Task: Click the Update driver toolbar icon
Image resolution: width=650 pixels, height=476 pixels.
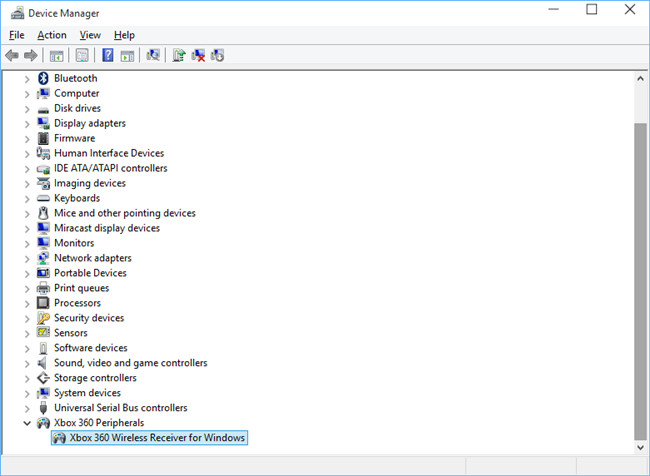Action: pos(179,55)
